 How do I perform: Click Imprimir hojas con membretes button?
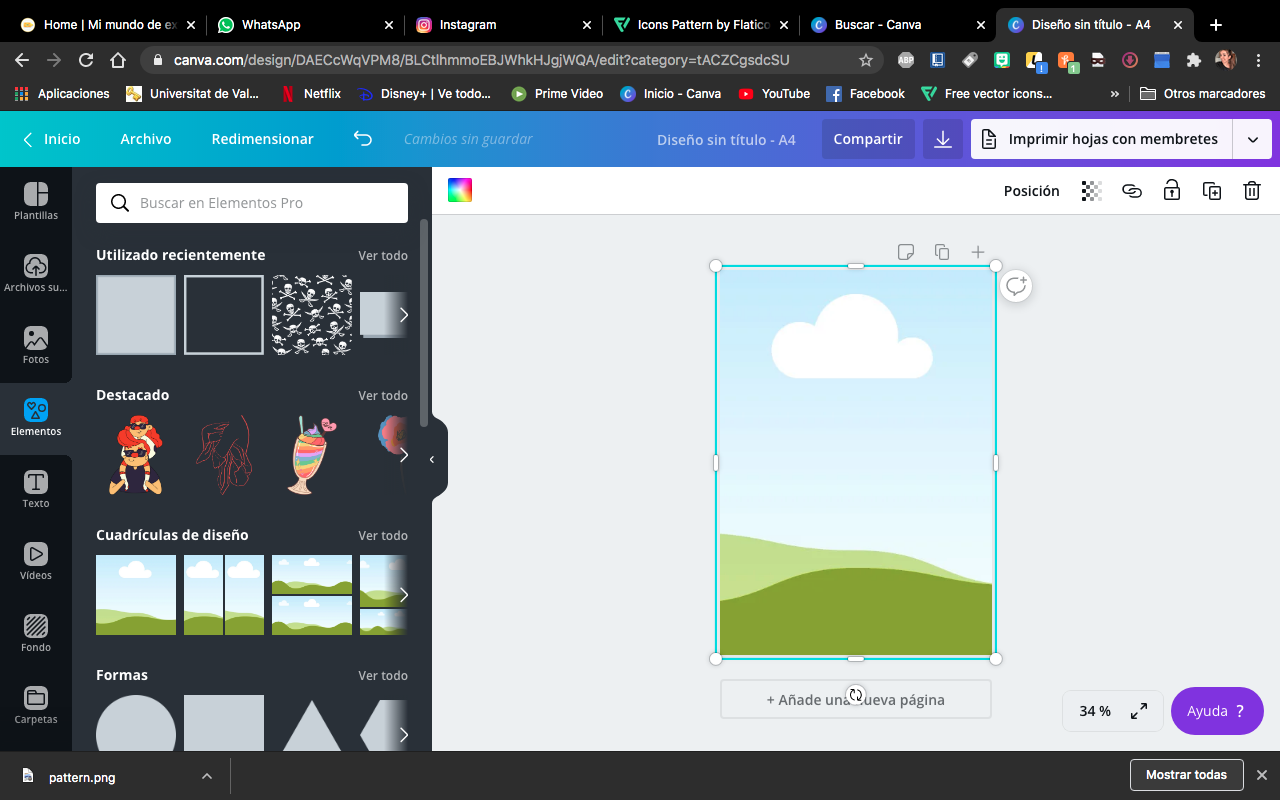(1101, 139)
